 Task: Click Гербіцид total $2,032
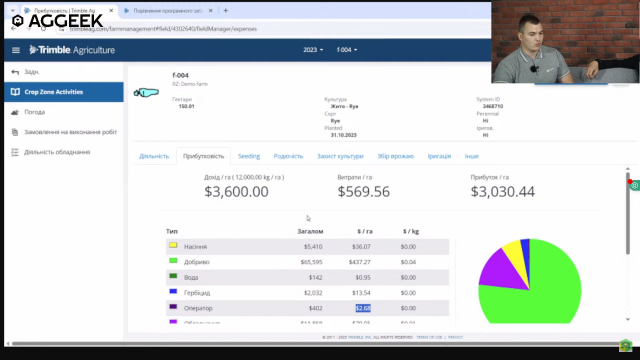[x=313, y=293]
